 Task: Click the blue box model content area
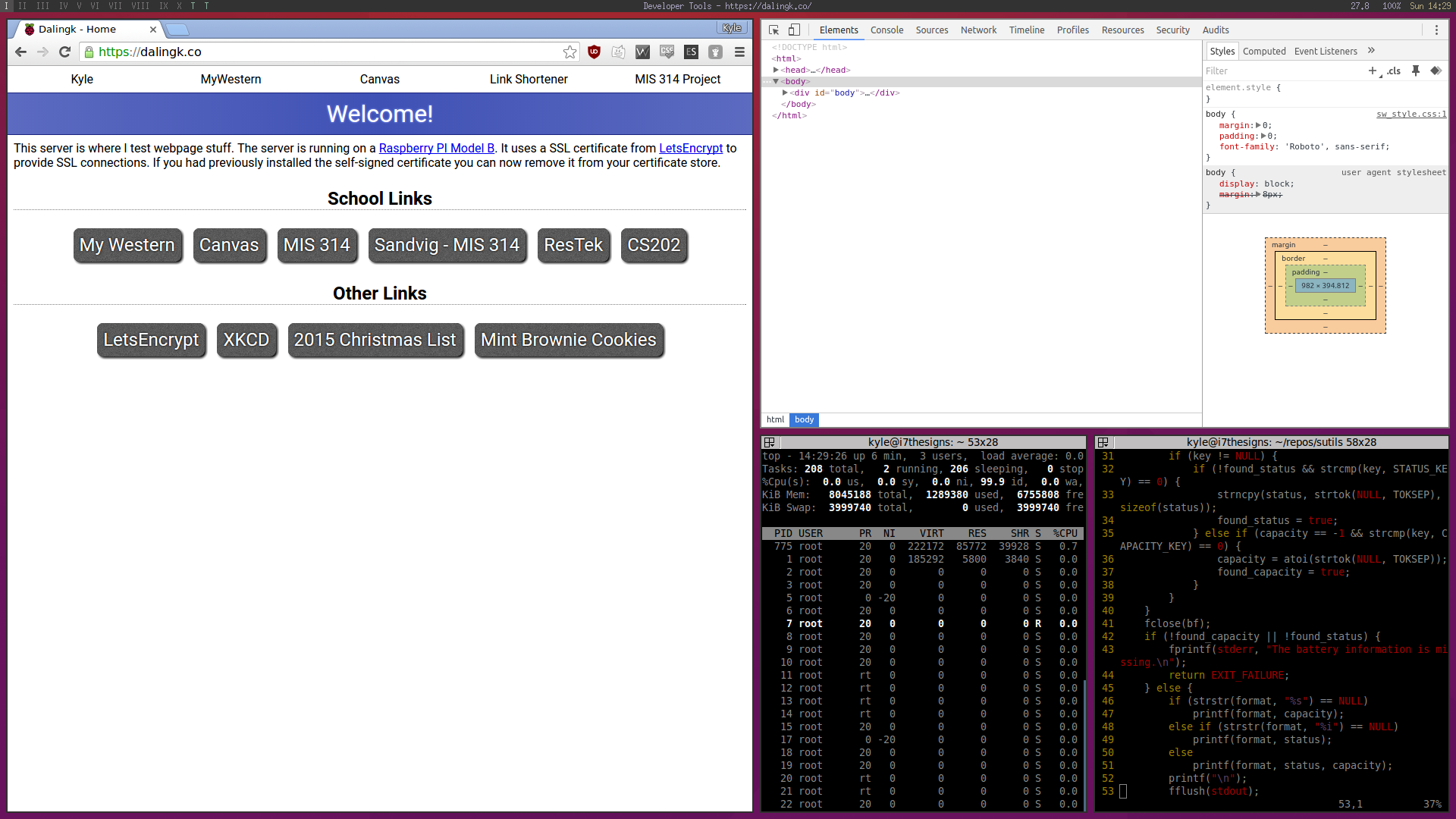(1325, 286)
